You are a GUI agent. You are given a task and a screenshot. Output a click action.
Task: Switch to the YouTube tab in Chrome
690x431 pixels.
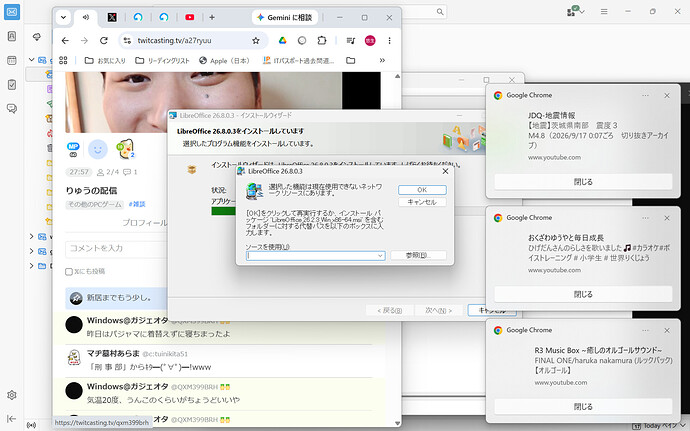coord(190,18)
